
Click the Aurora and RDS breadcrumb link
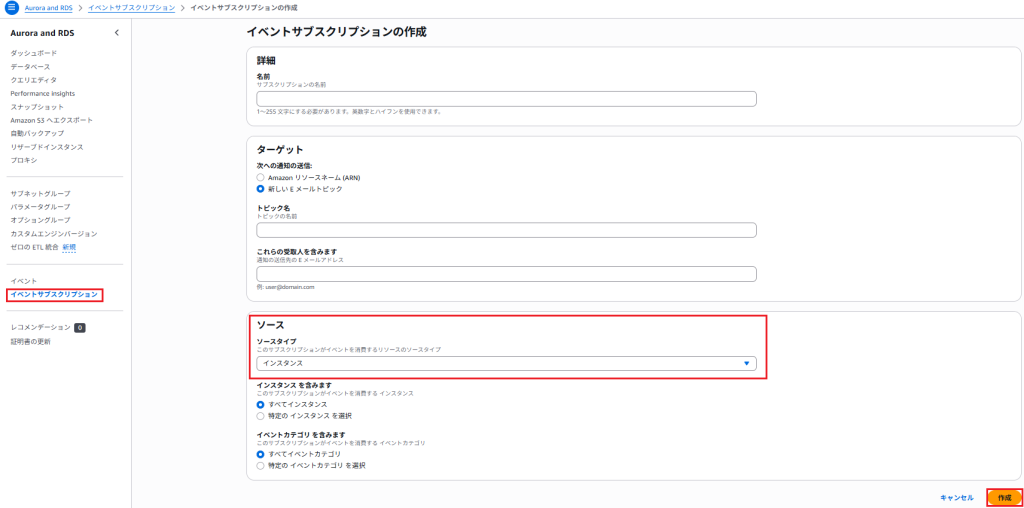49,8
